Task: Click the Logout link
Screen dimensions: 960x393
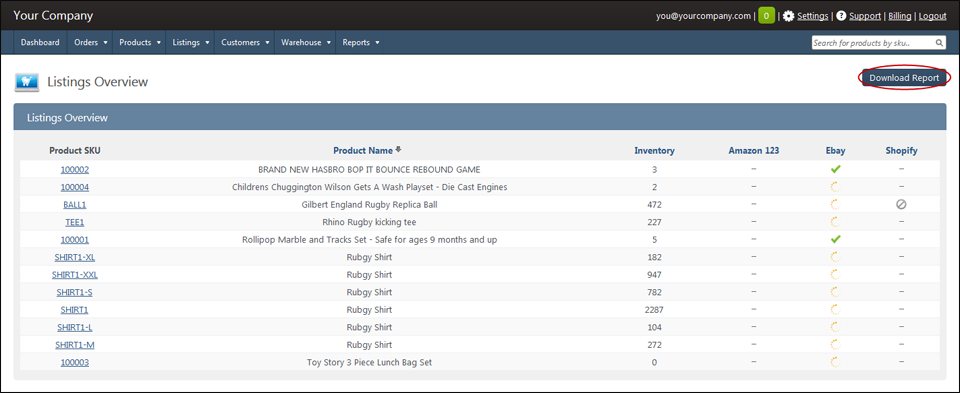Action: click(932, 16)
